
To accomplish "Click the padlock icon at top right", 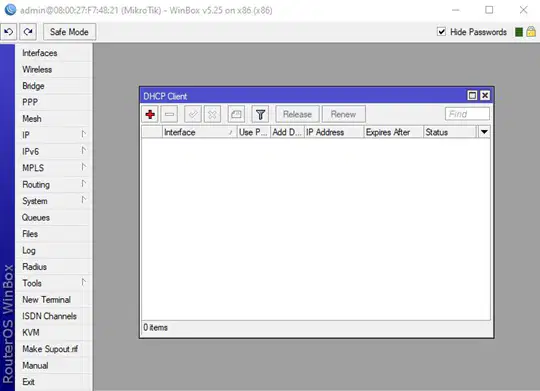I will tap(531, 32).
